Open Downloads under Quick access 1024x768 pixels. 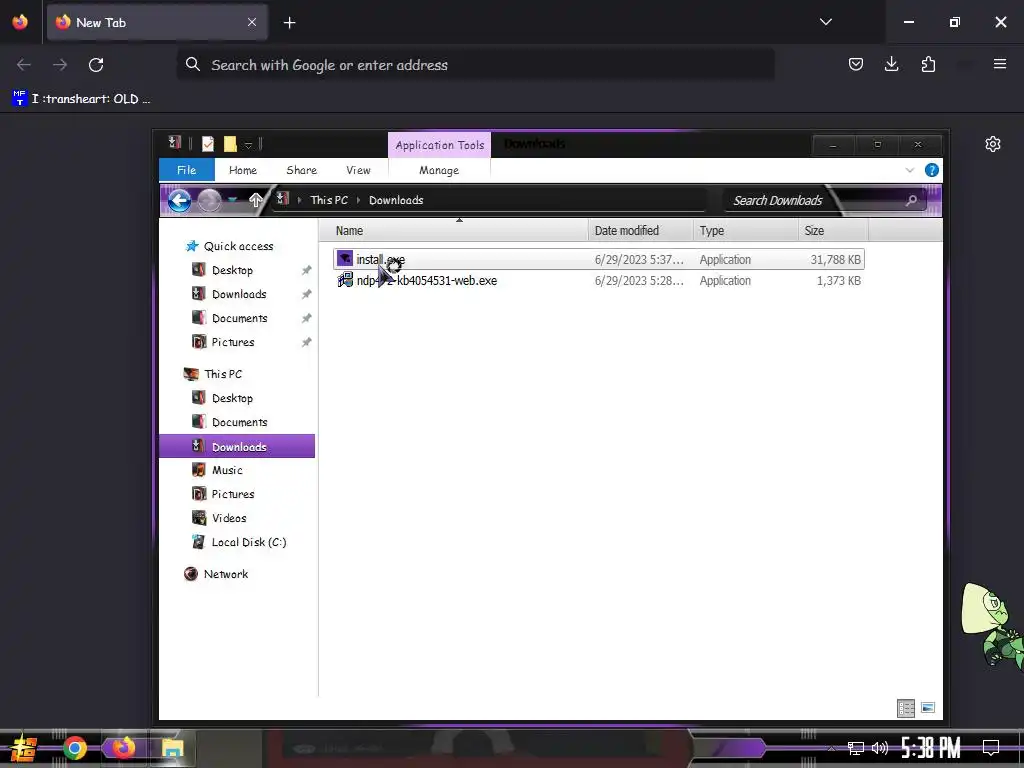(x=239, y=294)
